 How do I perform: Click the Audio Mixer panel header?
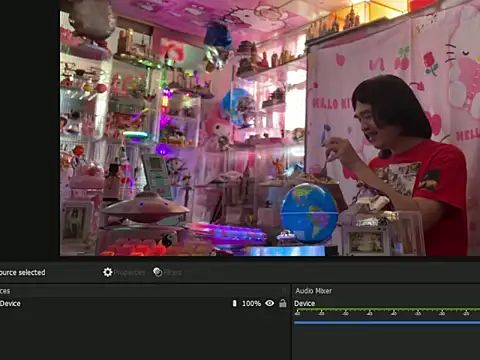point(314,291)
